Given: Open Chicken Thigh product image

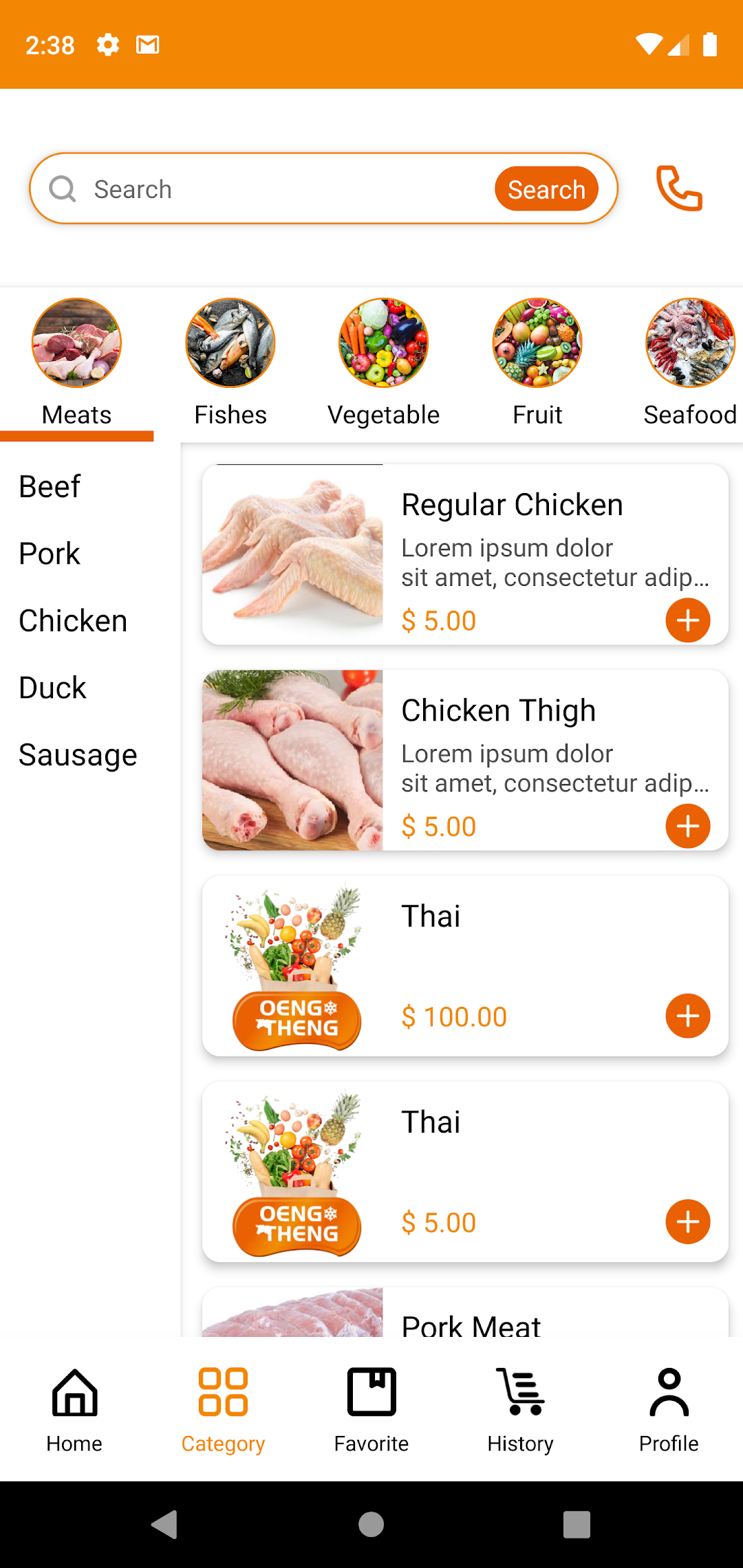Looking at the screenshot, I should coord(292,760).
